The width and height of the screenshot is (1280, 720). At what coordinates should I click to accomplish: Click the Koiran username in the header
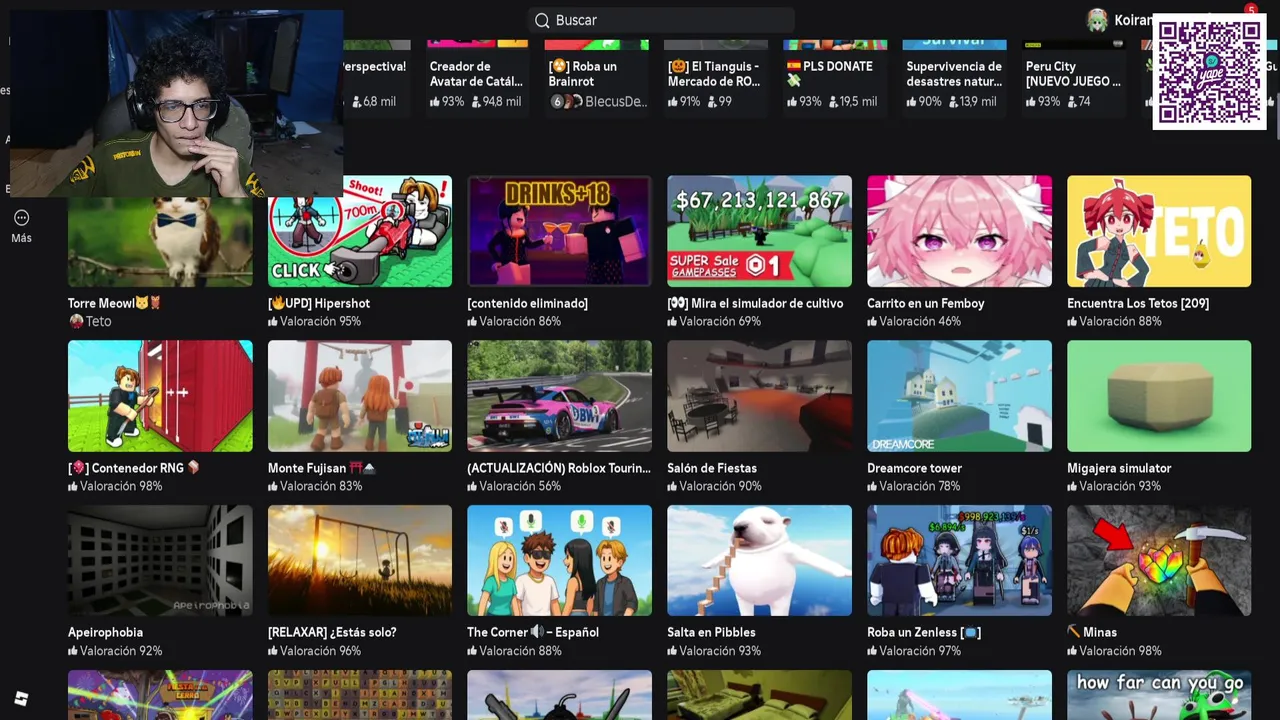pos(1133,20)
